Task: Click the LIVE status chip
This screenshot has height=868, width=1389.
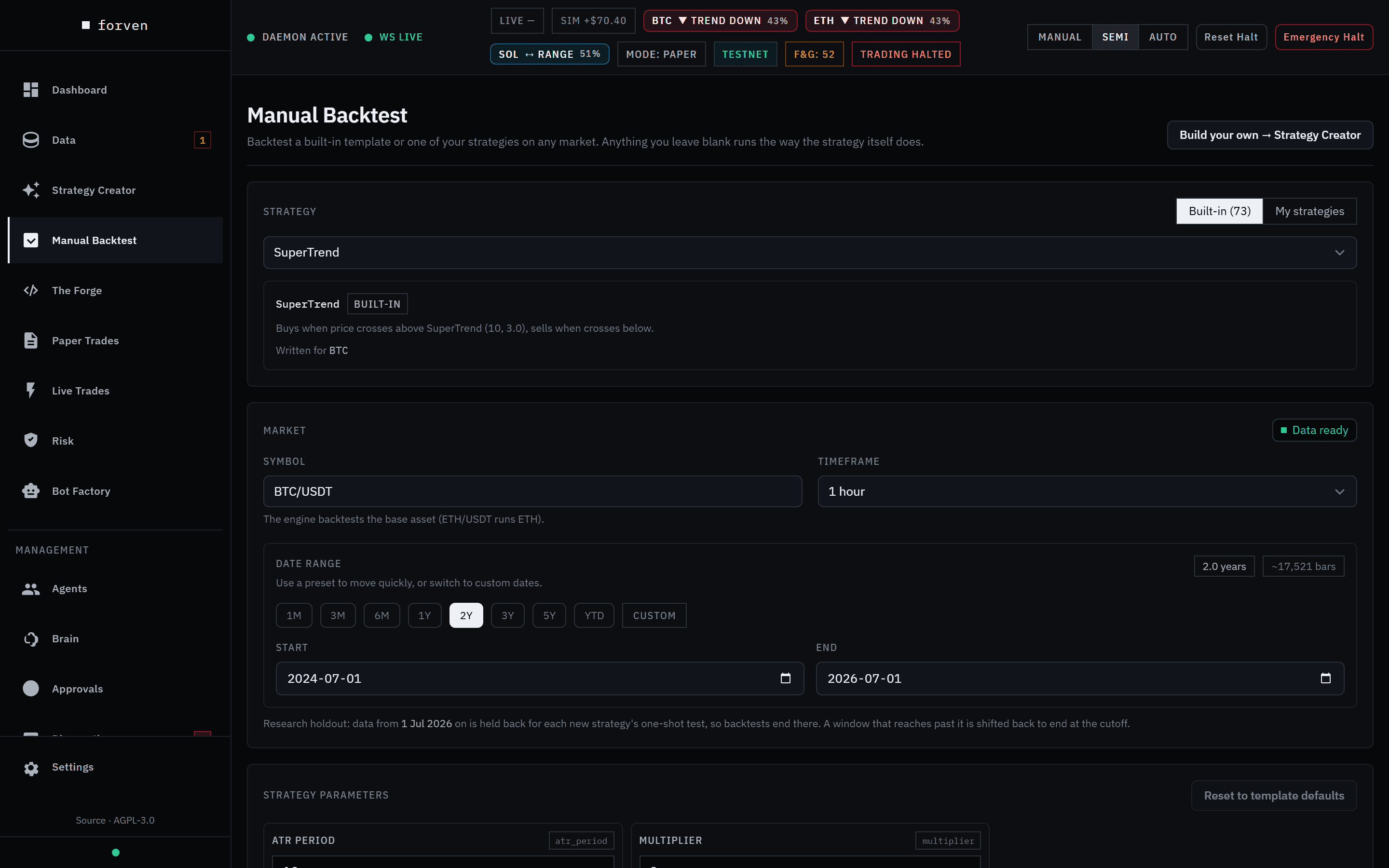Action: click(517, 21)
